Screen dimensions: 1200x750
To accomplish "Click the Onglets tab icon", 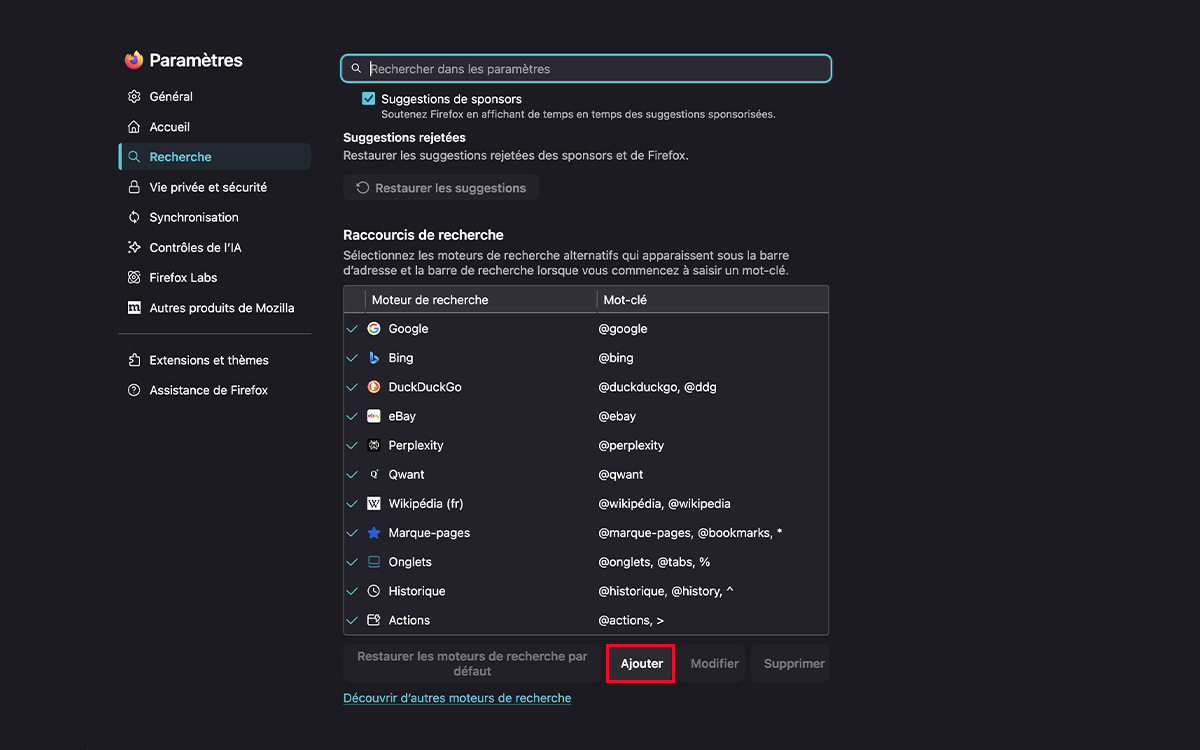I will (x=374, y=562).
